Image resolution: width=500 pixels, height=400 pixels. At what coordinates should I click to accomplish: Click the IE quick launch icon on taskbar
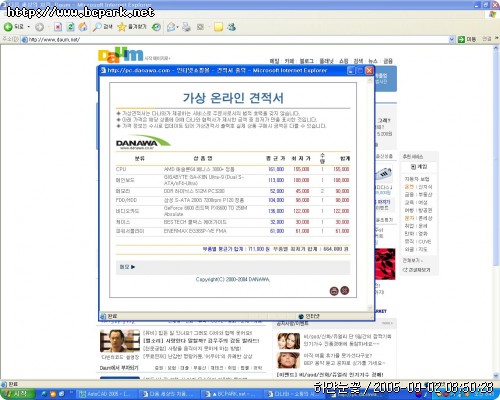[x=44, y=394]
